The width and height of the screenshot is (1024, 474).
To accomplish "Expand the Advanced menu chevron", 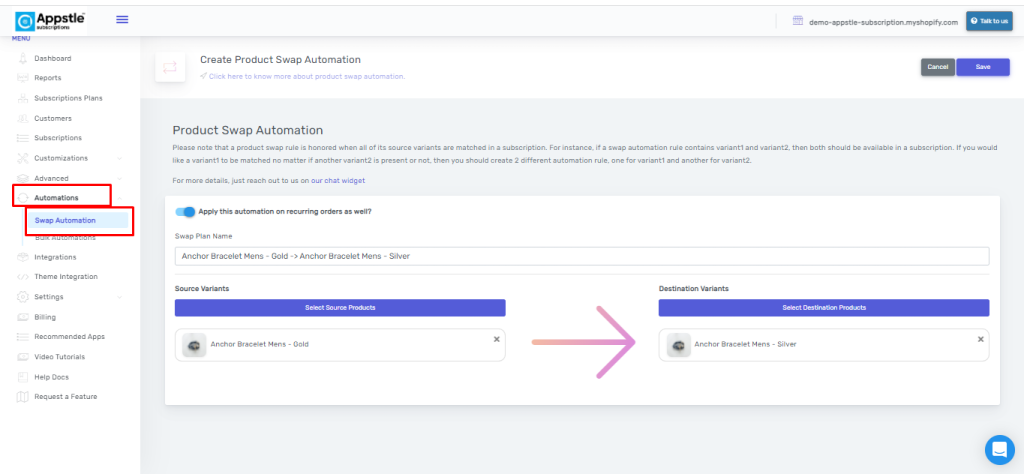I will tap(120, 178).
